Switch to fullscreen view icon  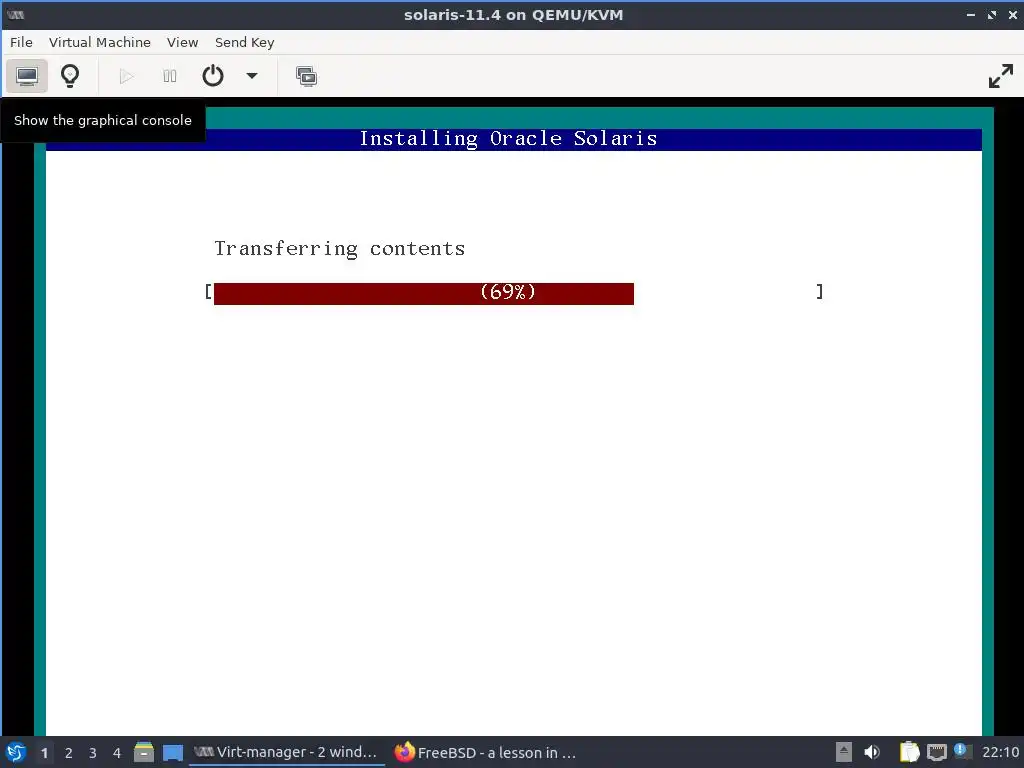(x=1000, y=76)
